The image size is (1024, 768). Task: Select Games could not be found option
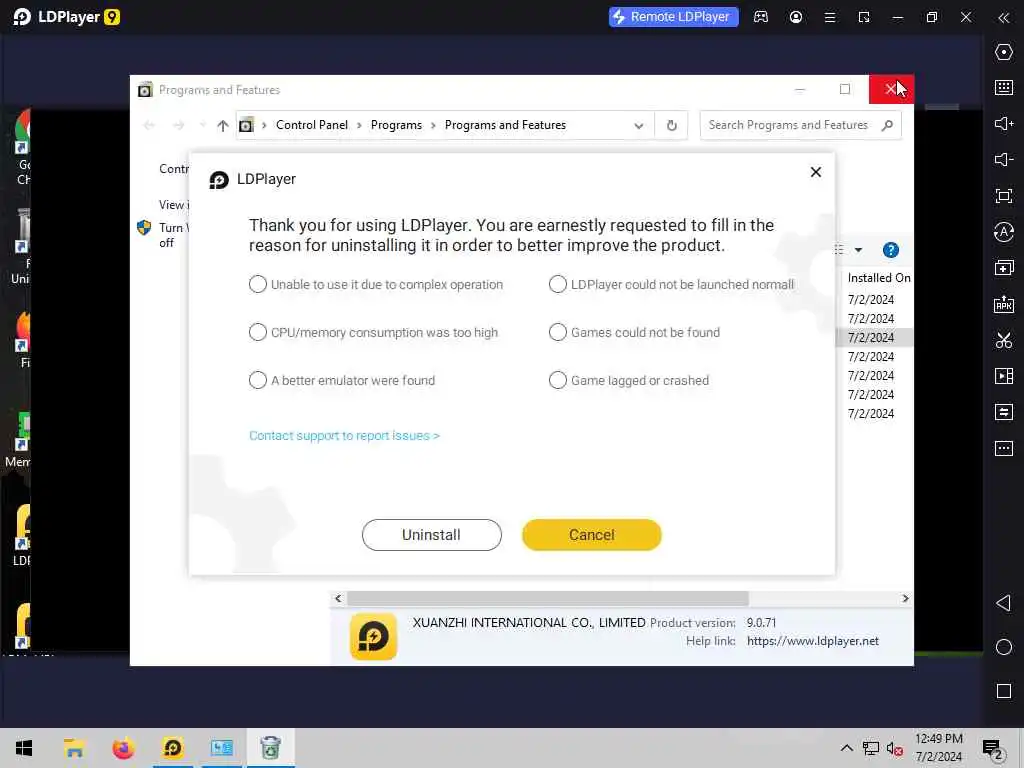click(634, 332)
